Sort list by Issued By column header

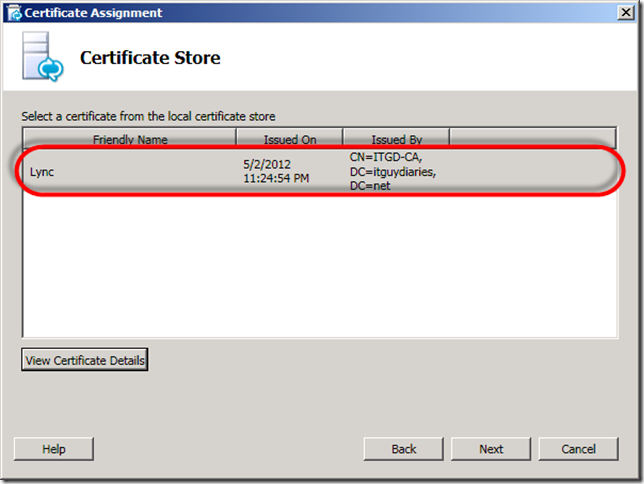pyautogui.click(x=396, y=140)
